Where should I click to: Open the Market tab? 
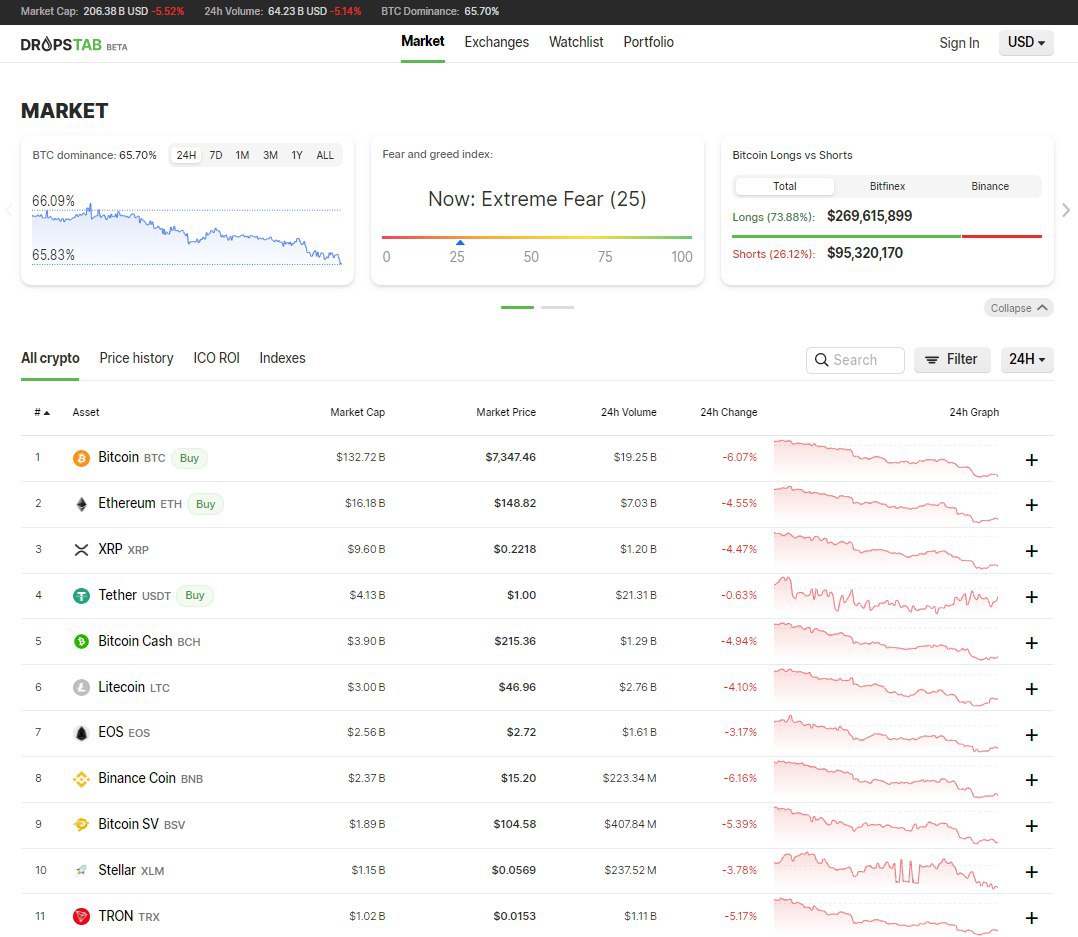[423, 42]
